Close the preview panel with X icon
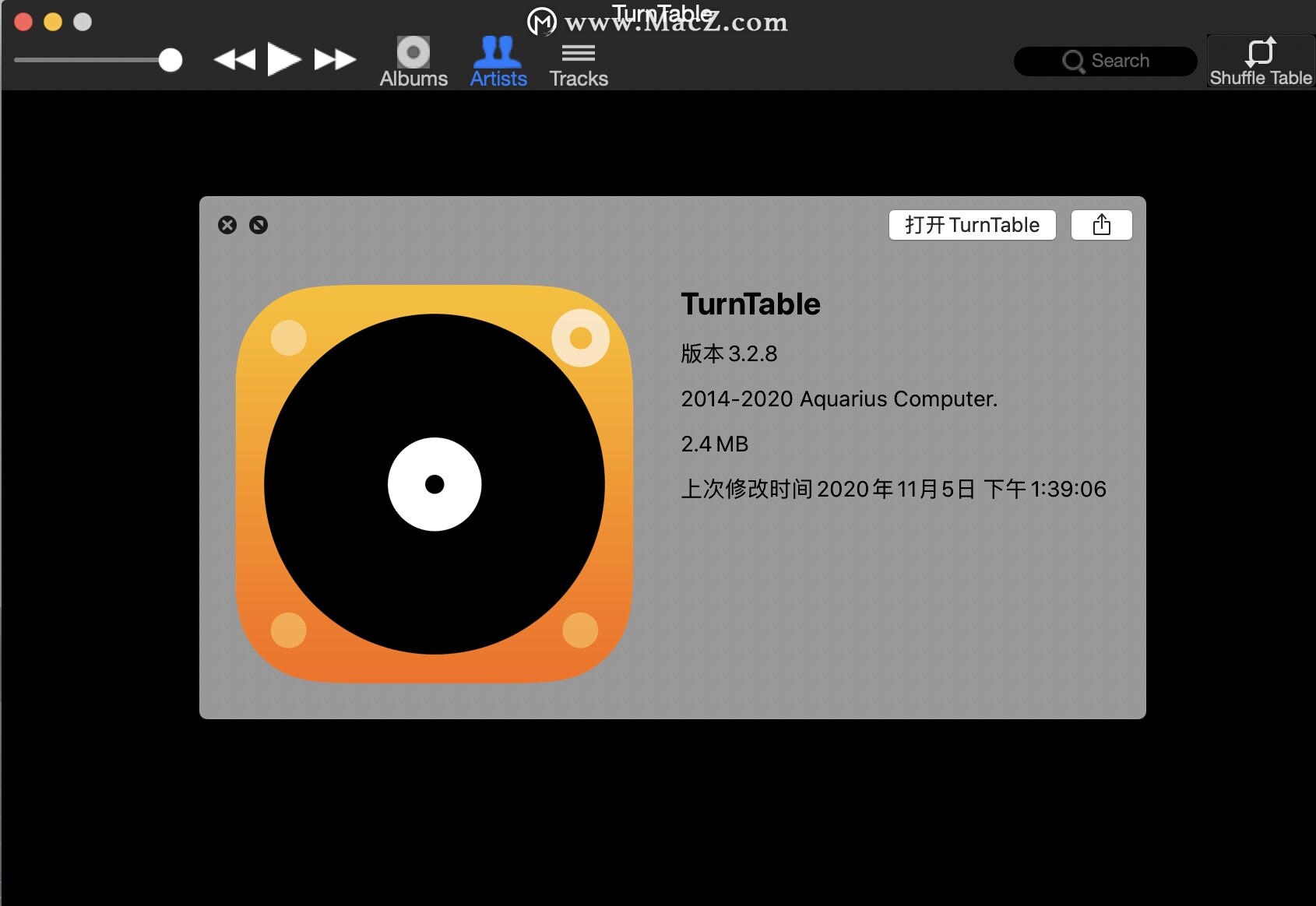The image size is (1316, 906). pyautogui.click(x=227, y=225)
